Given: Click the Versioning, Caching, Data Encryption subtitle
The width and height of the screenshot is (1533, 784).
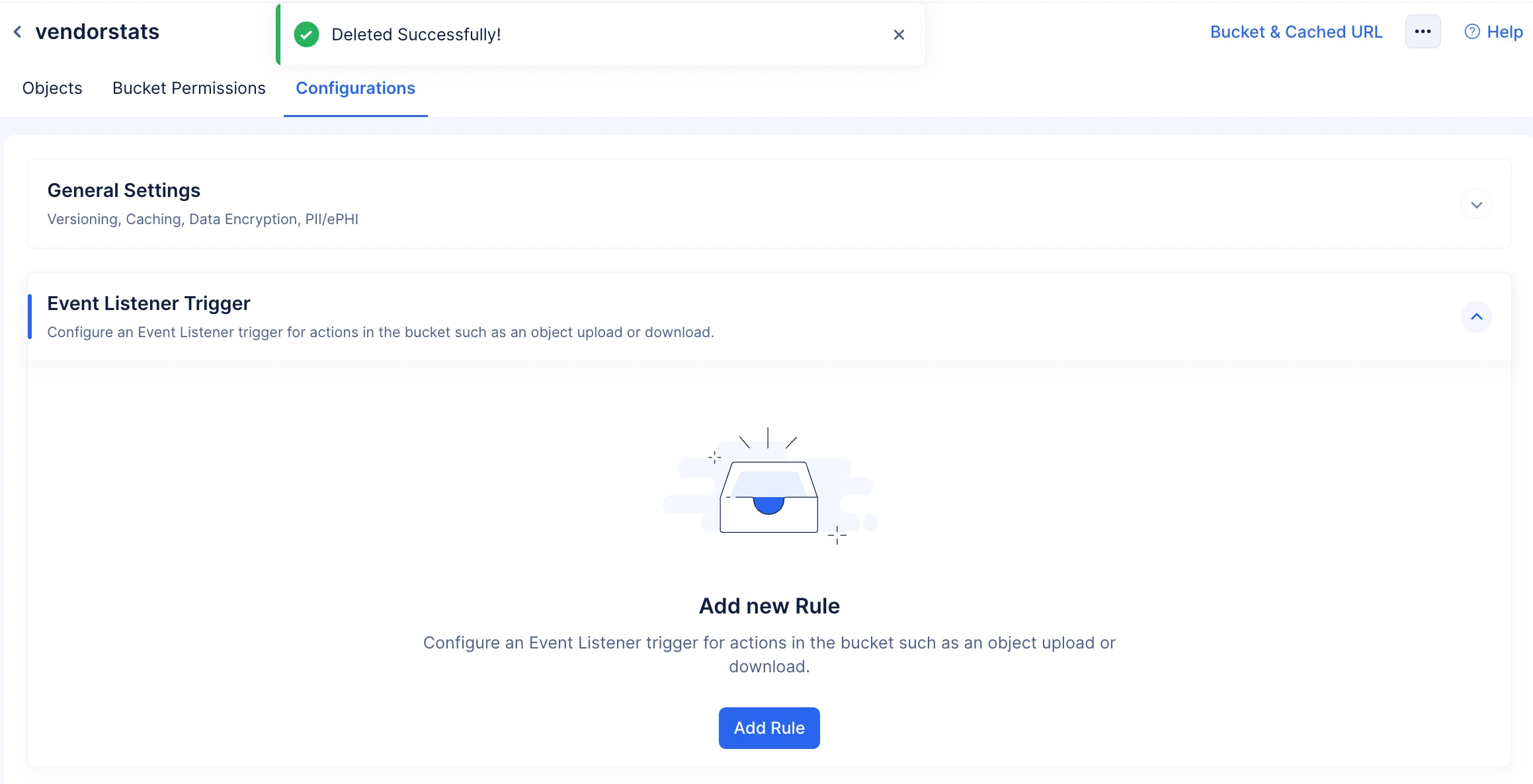Looking at the screenshot, I should (x=202, y=219).
